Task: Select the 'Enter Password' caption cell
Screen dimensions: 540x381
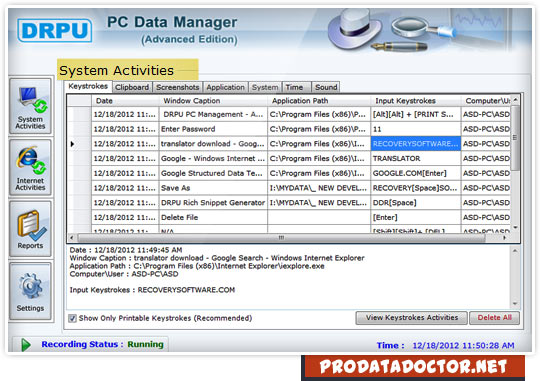Action: point(213,129)
